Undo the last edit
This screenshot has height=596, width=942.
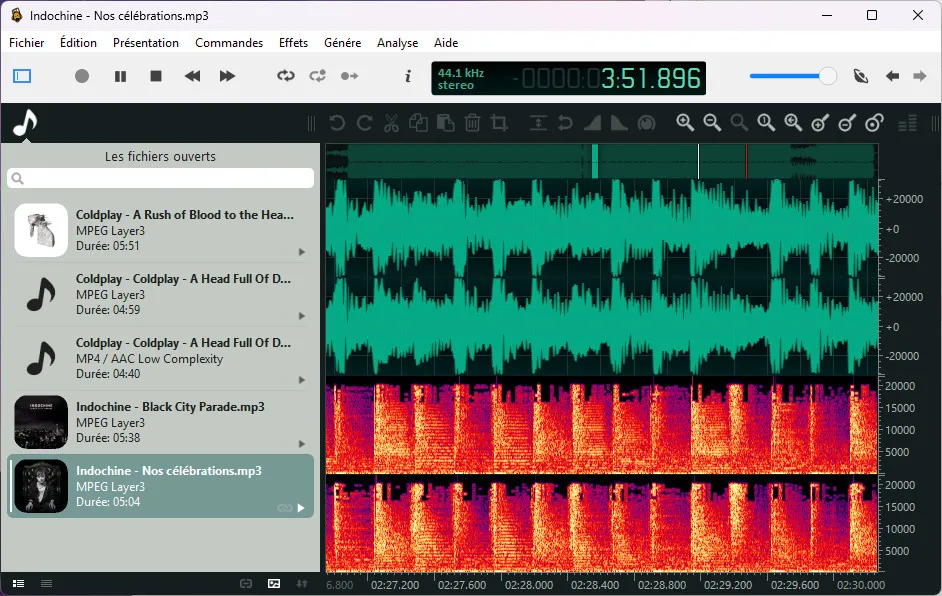click(337, 123)
